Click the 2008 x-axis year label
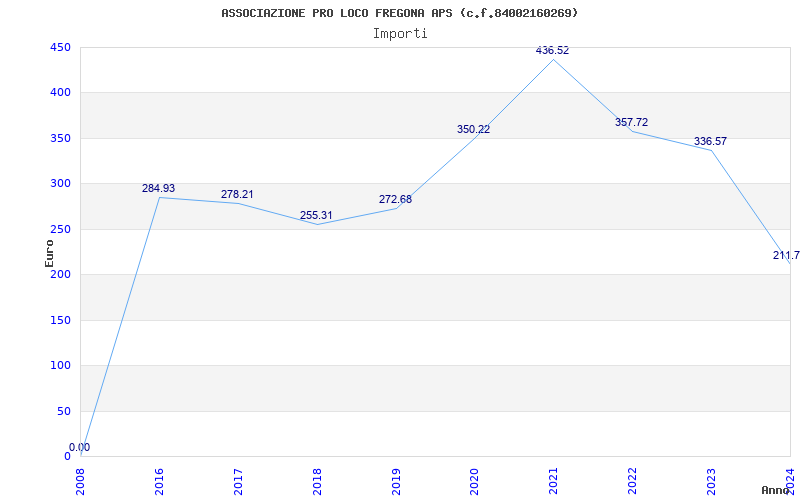The height and width of the screenshot is (500, 800). (81, 481)
